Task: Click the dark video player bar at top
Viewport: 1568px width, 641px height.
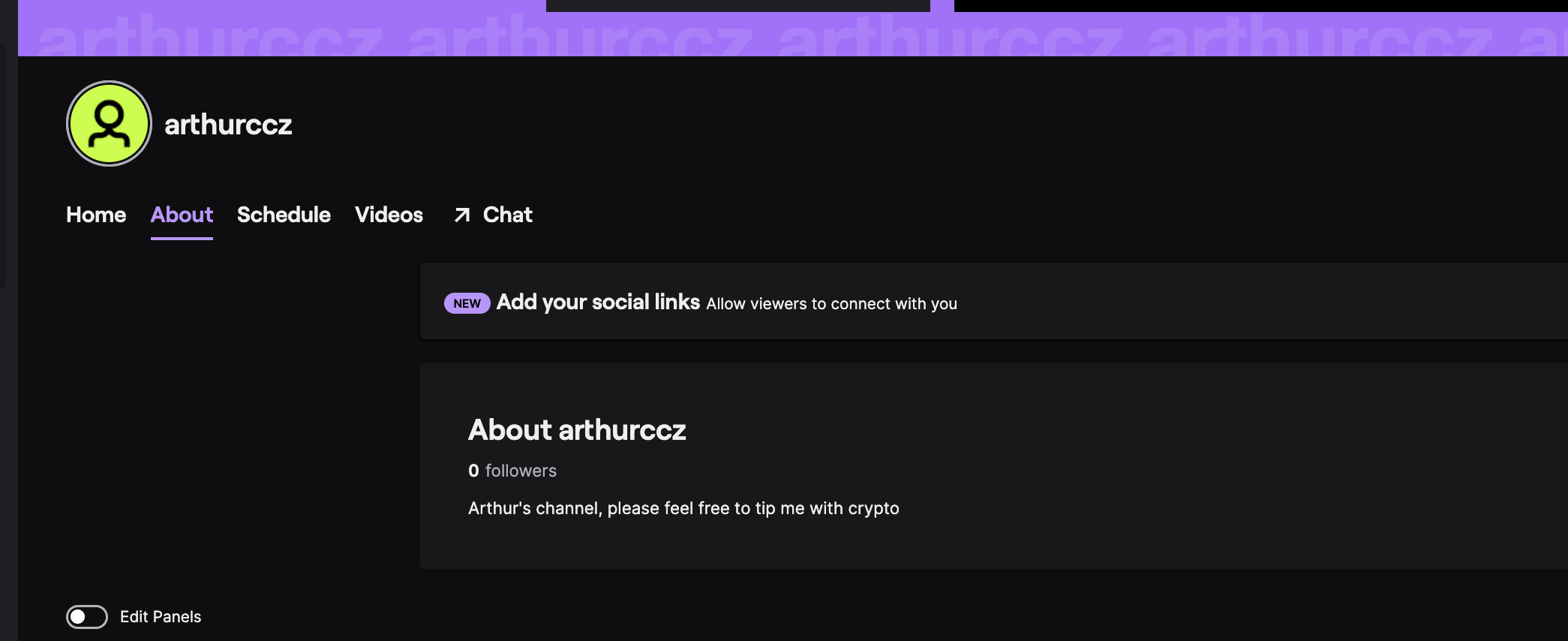Action: (x=738, y=6)
